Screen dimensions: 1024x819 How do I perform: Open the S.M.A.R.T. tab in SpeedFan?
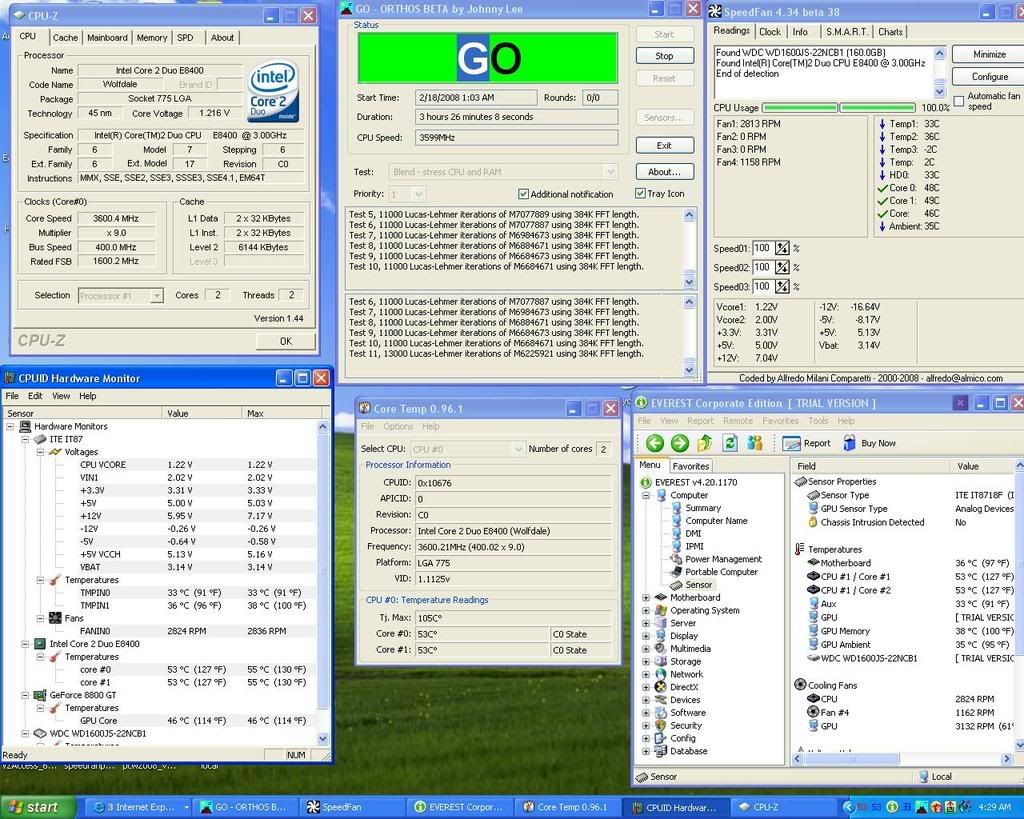pos(846,31)
